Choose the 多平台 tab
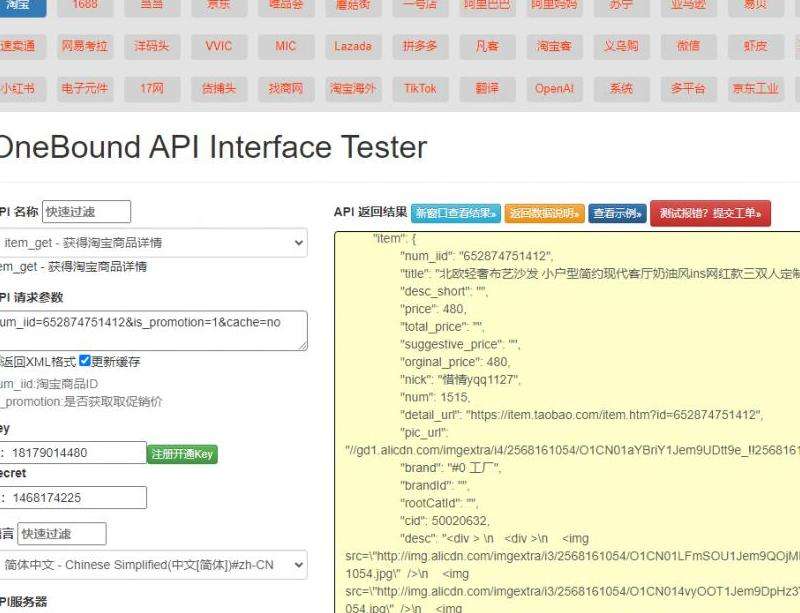This screenshot has height=613, width=800. 688,89
